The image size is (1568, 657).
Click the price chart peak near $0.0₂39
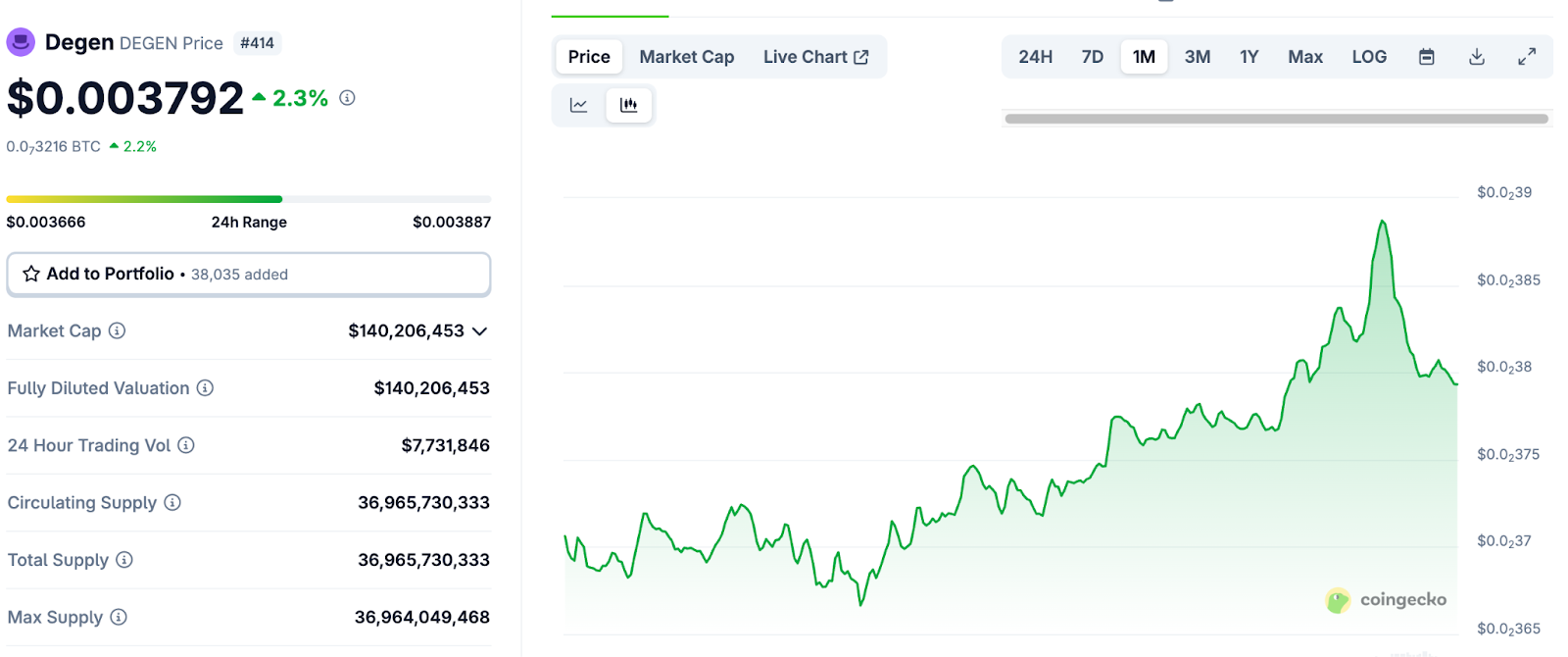tap(1383, 223)
